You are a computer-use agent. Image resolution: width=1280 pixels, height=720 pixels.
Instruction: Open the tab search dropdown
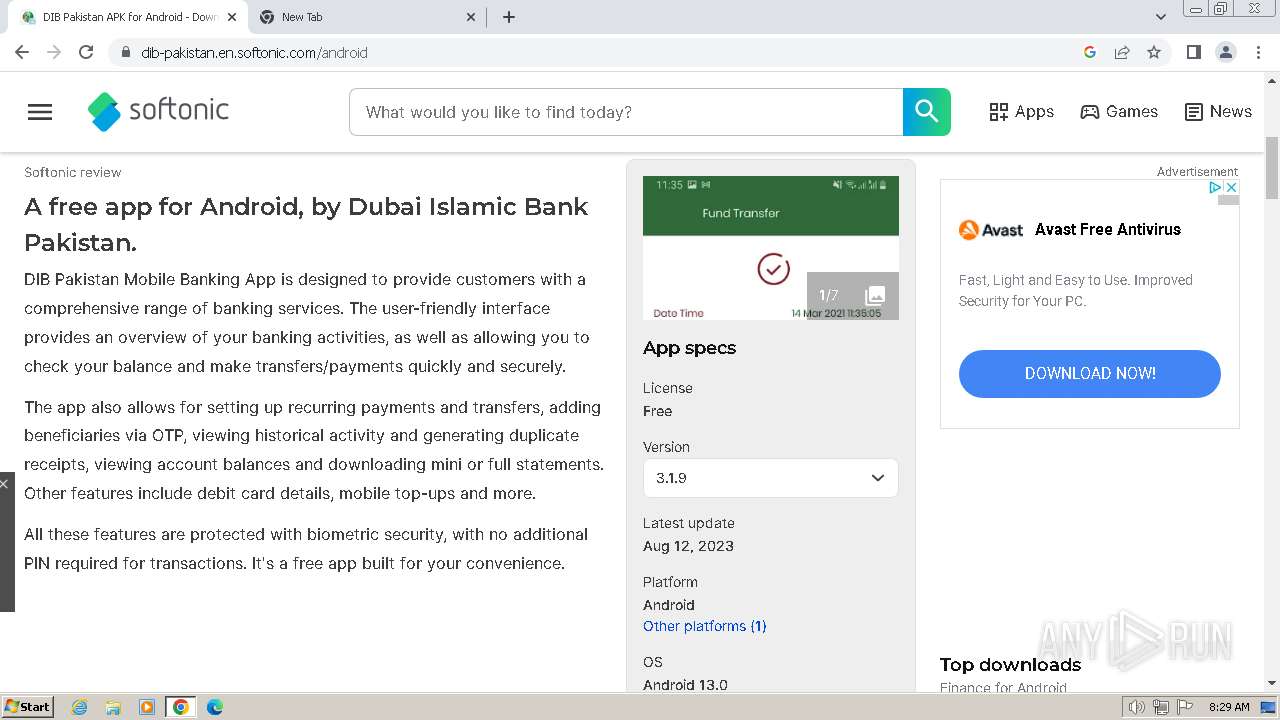pos(1160,17)
